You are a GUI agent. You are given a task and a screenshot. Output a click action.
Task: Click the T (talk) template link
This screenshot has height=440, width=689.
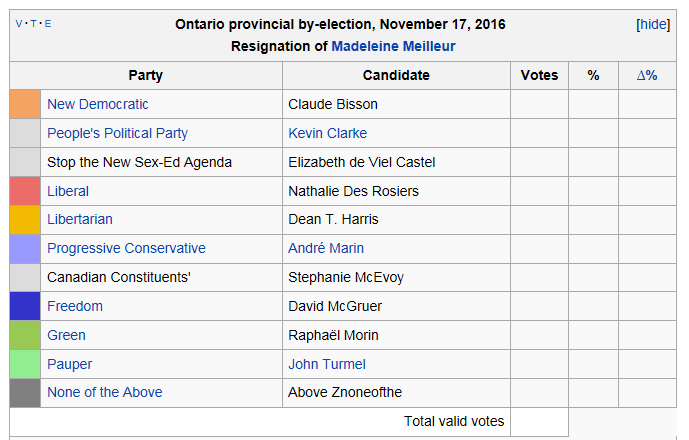point(33,24)
